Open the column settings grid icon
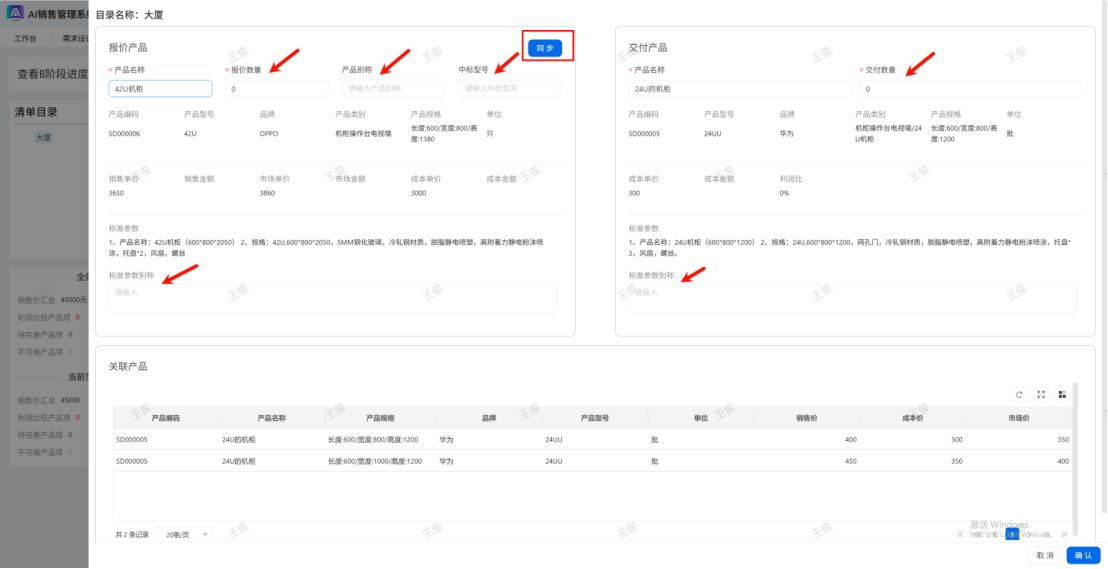Viewport: 1108px width, 569px height. [1062, 394]
